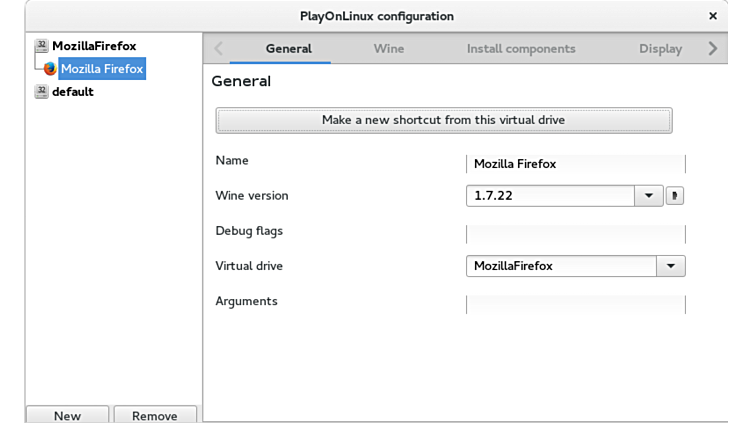
Task: Click the Firefox icon in the sidebar
Action: 50,69
